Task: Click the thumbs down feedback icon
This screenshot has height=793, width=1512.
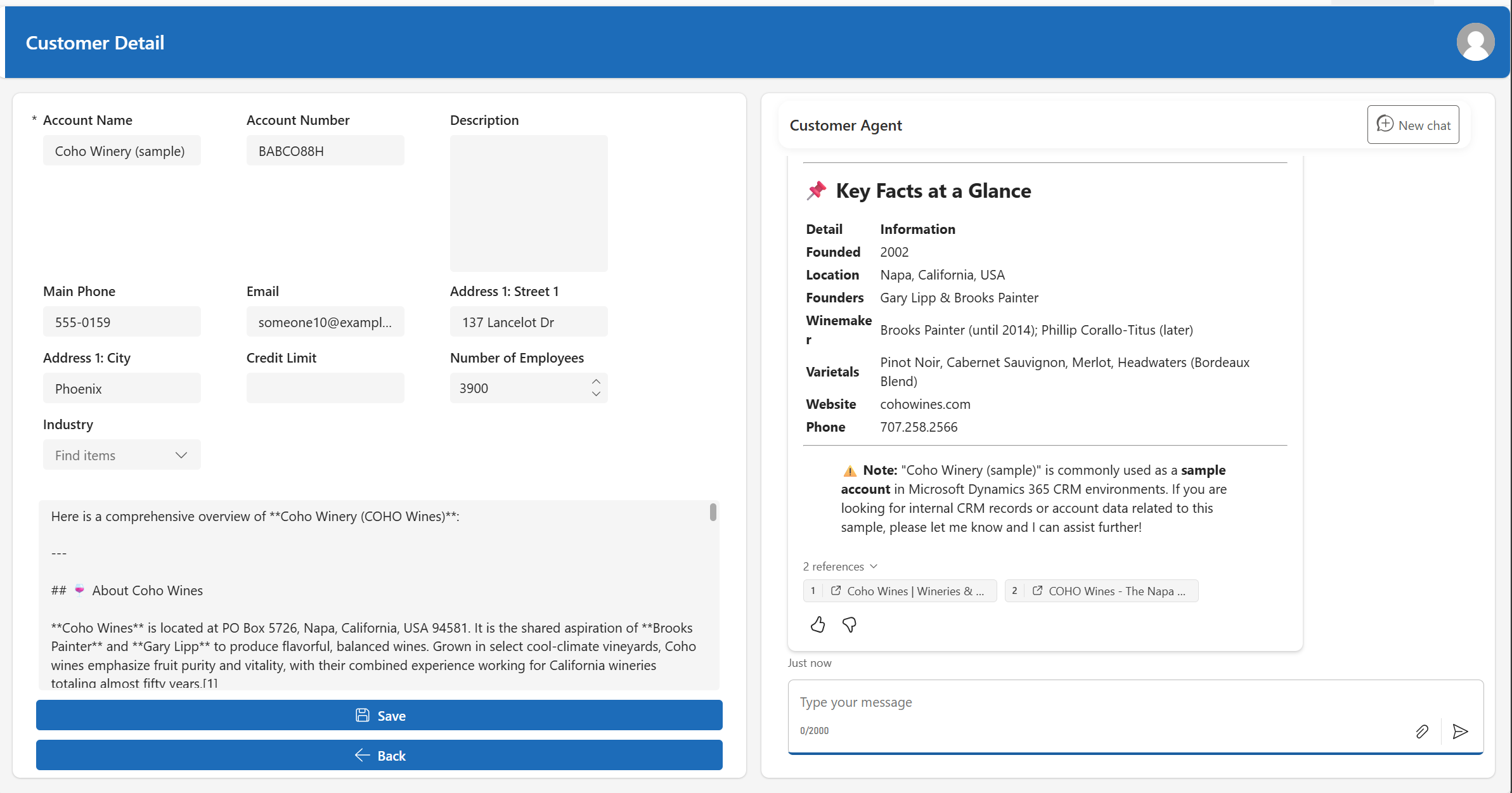Action: 849,625
